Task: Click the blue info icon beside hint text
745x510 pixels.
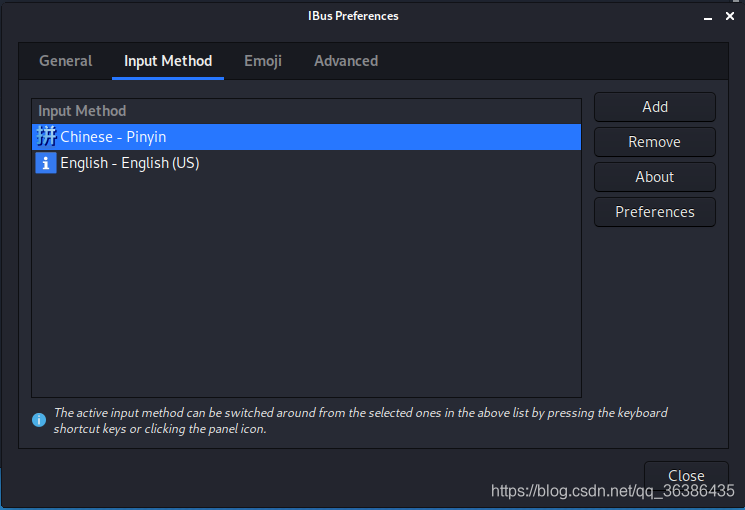Action: [x=39, y=420]
